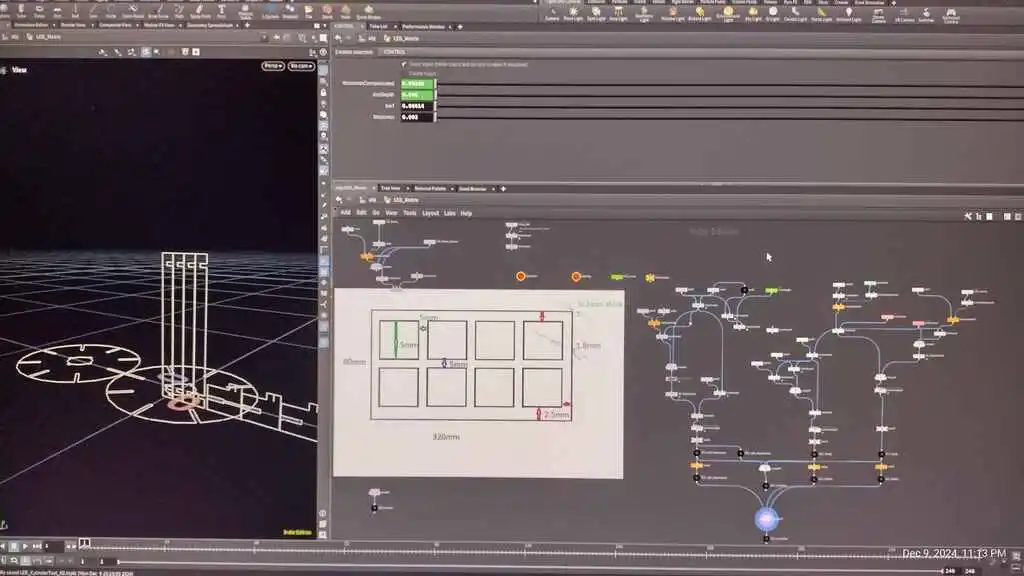
Task: Click the slider beside the 0.002 value
Action: (729, 117)
